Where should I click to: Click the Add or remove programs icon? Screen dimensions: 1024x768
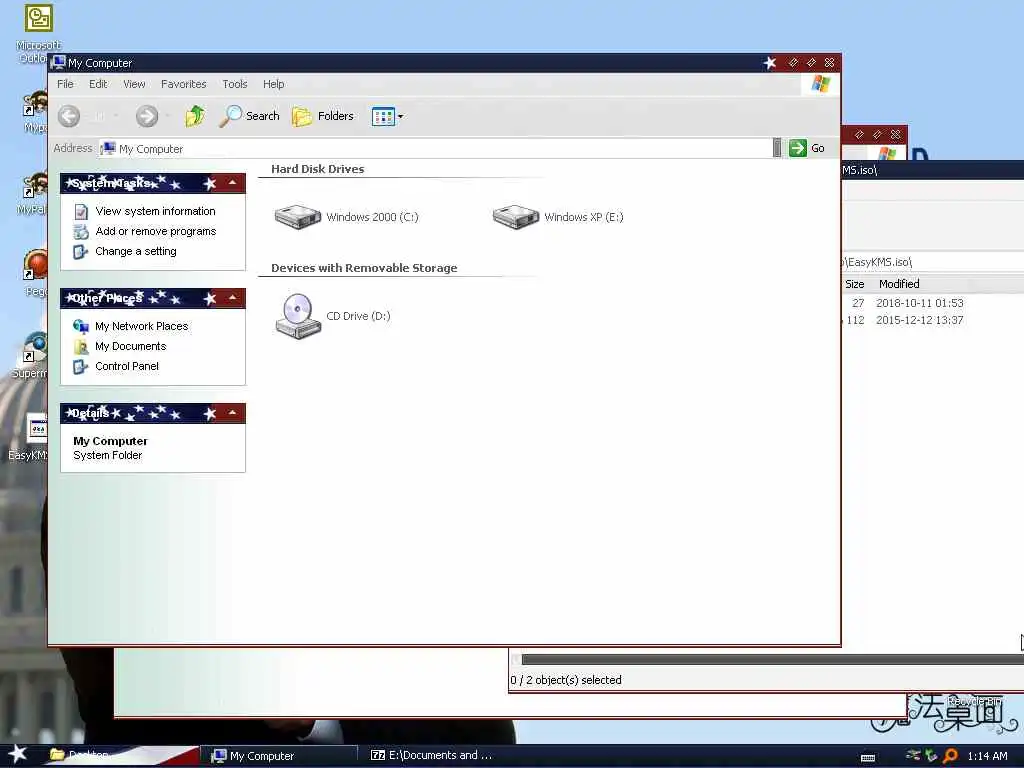tap(81, 232)
